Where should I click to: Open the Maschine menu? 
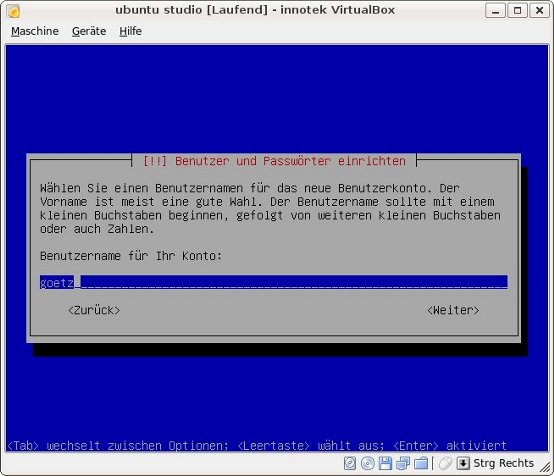35,31
